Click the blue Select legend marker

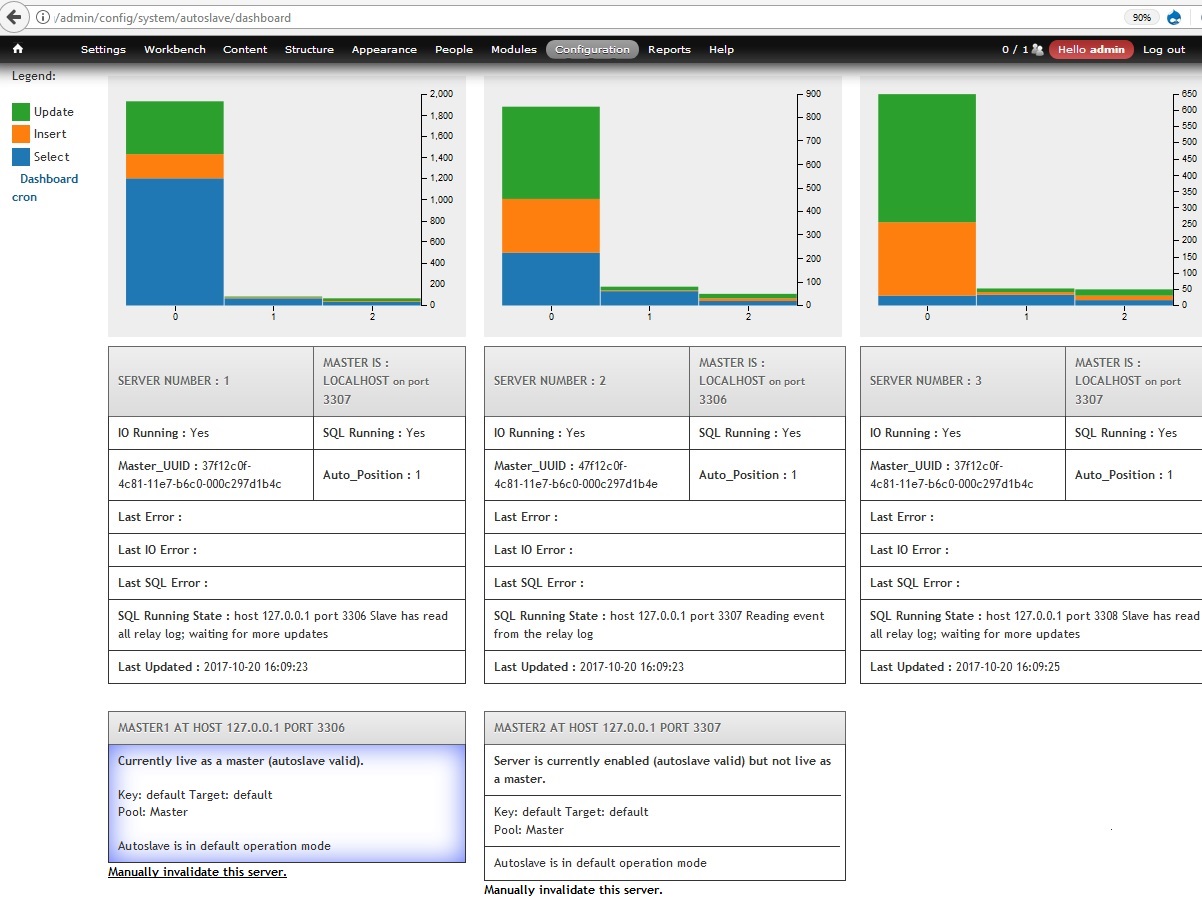(x=21, y=157)
